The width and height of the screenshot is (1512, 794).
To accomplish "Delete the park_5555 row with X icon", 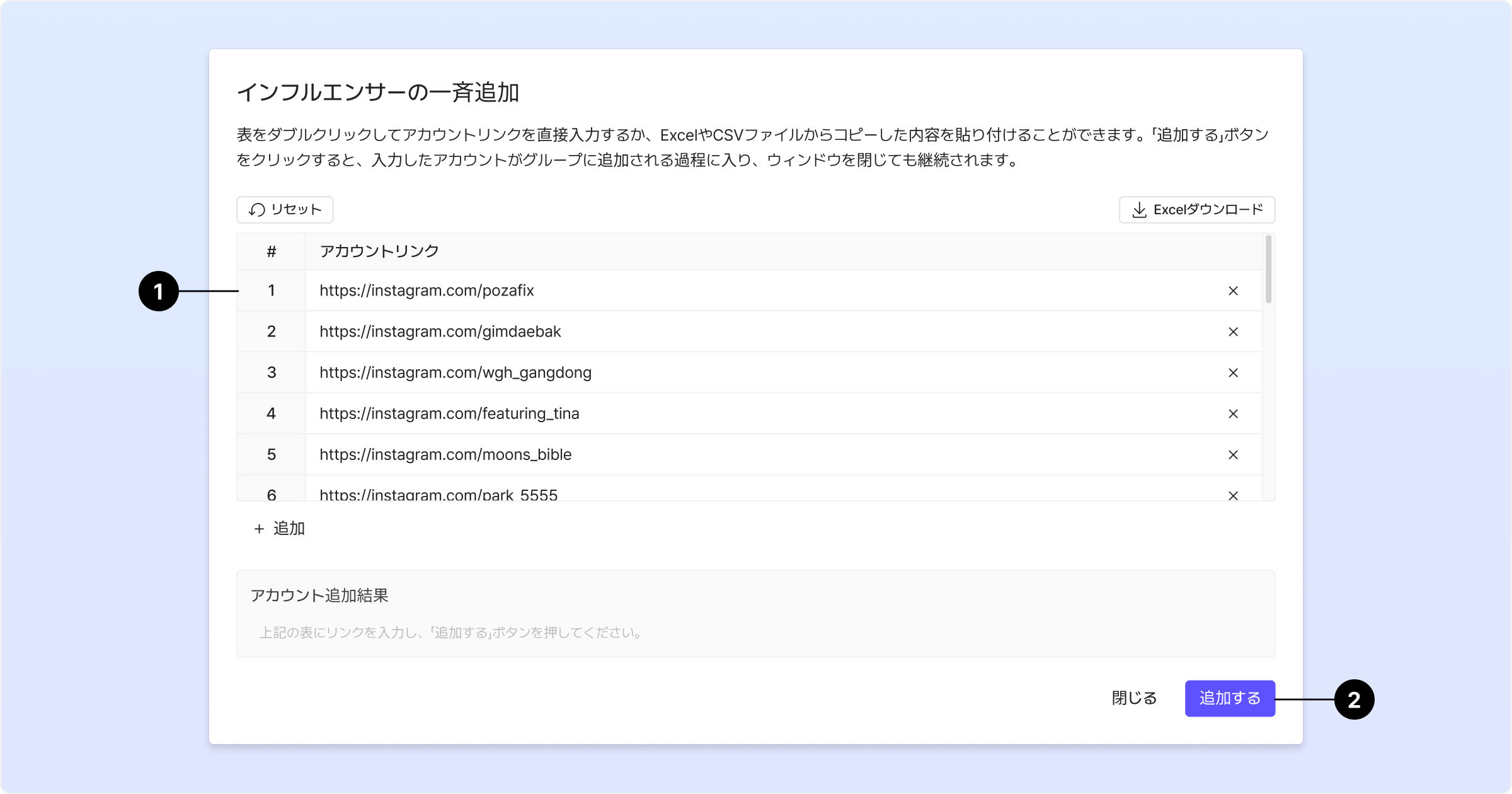I will click(1233, 495).
